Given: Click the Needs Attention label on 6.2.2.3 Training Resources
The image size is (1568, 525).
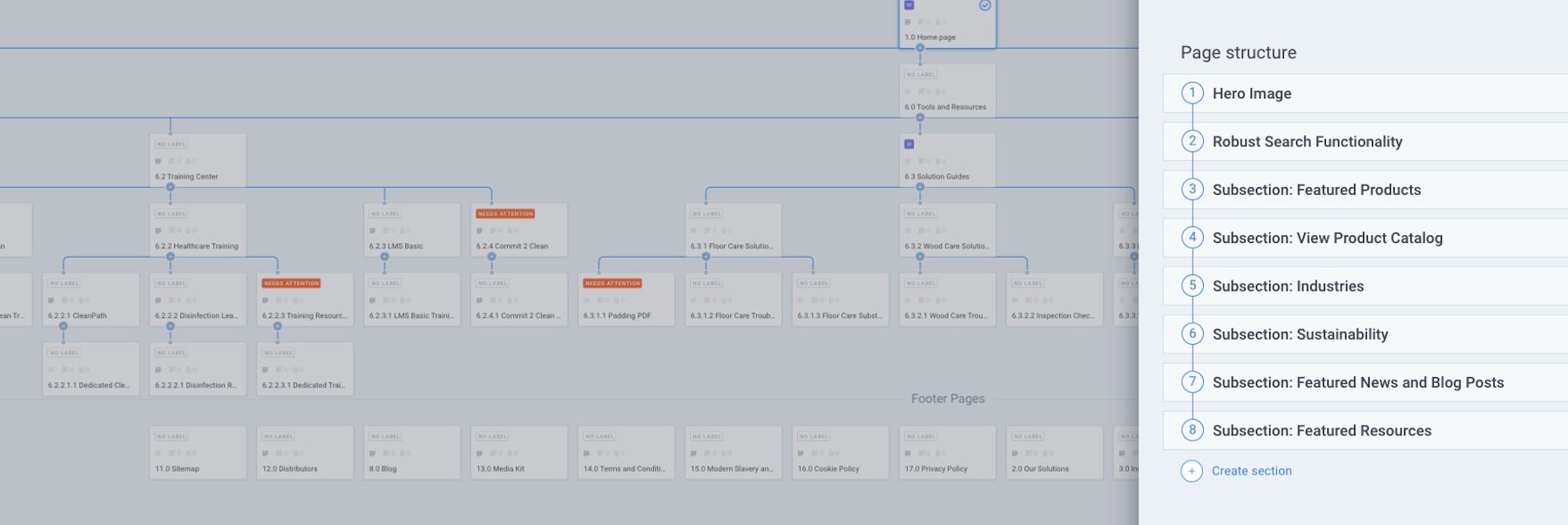Looking at the screenshot, I should pyautogui.click(x=292, y=283).
